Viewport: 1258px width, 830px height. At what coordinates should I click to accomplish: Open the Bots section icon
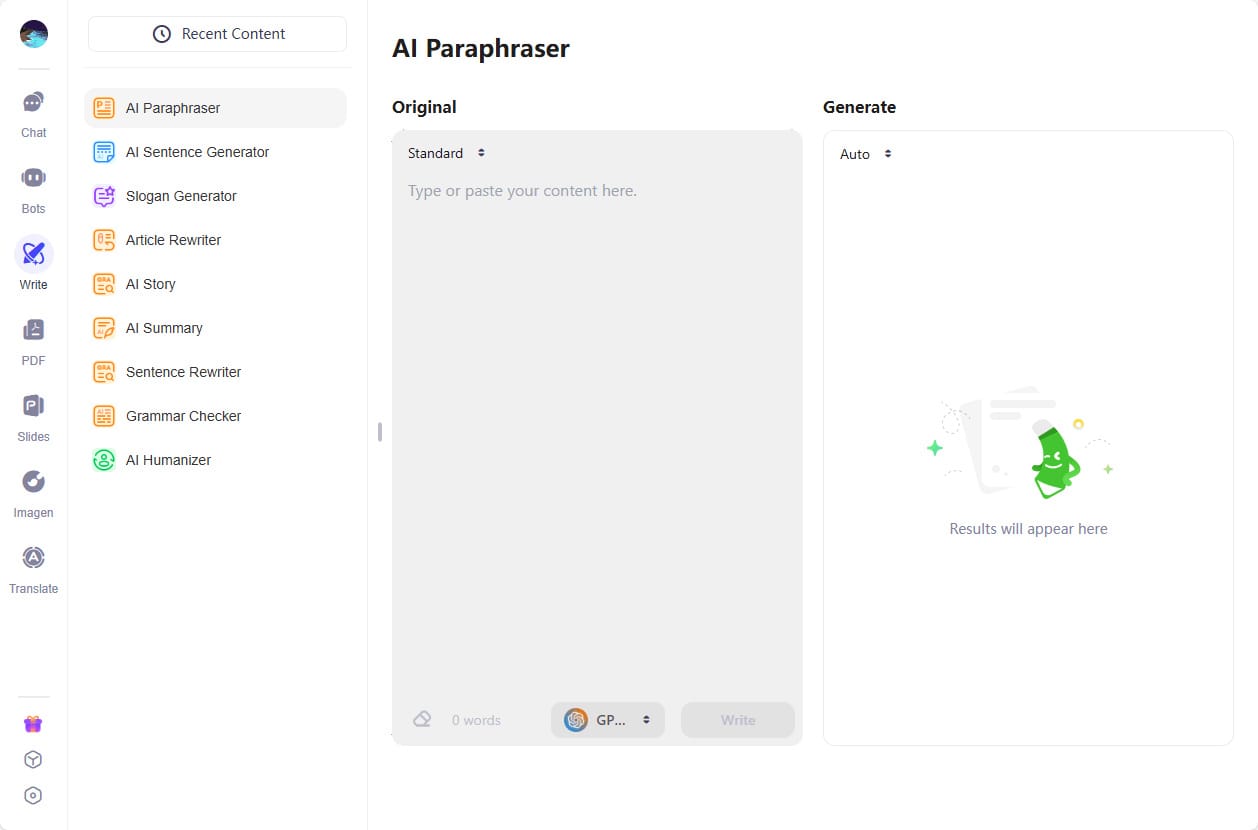(x=33, y=179)
